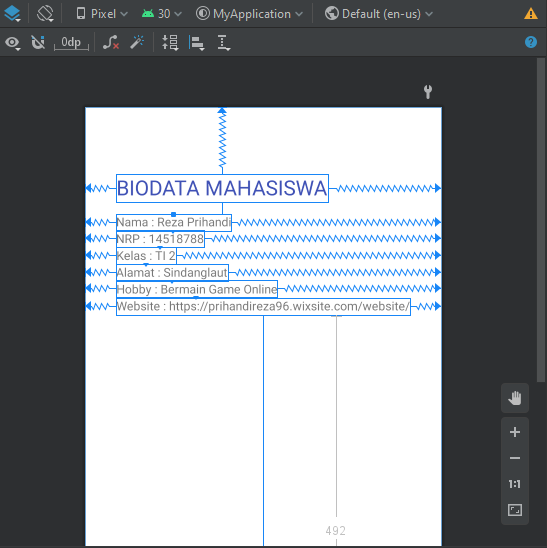Open the MyApplication theme dropdown

[249, 14]
